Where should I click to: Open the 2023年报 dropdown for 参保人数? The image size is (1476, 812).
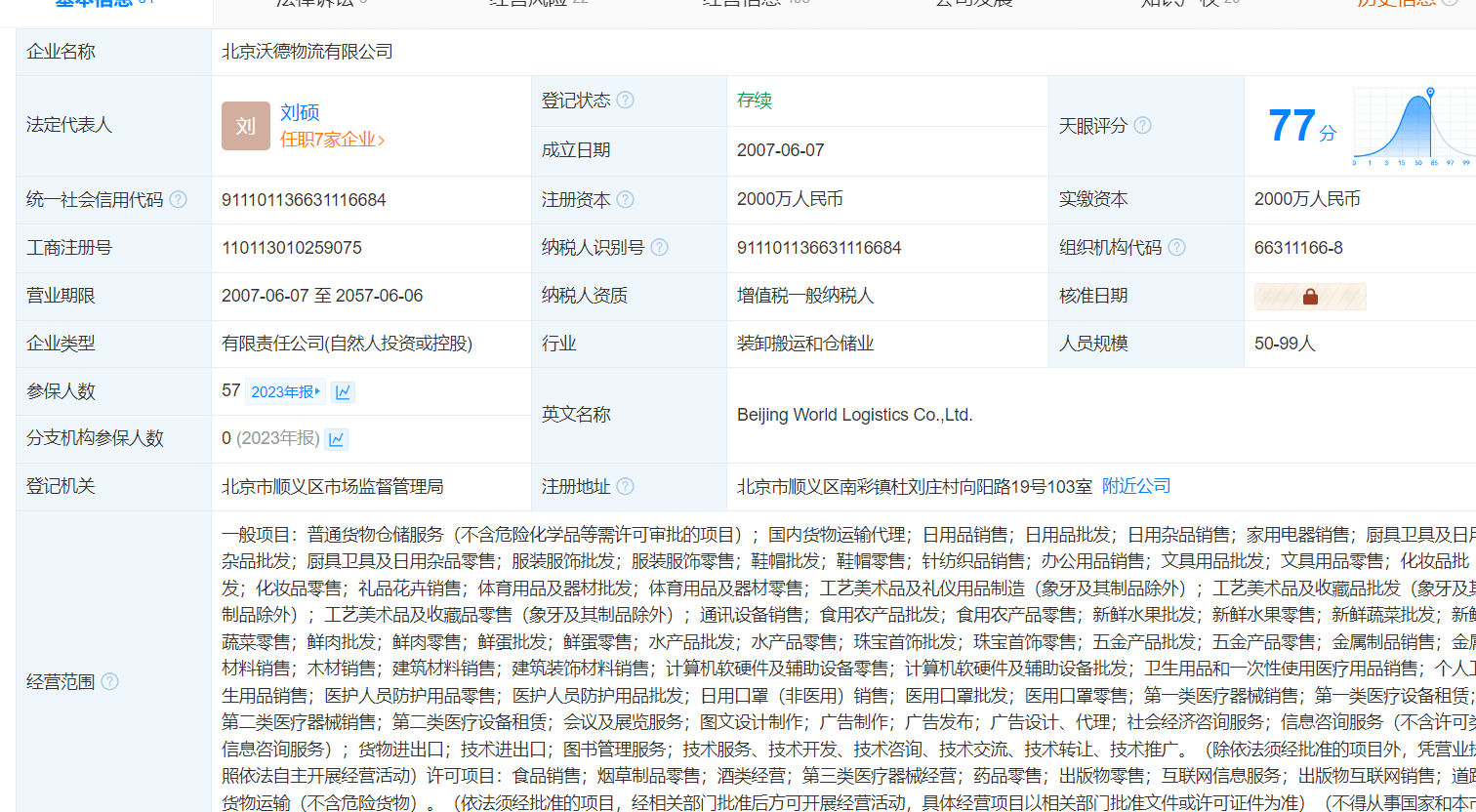tap(285, 392)
